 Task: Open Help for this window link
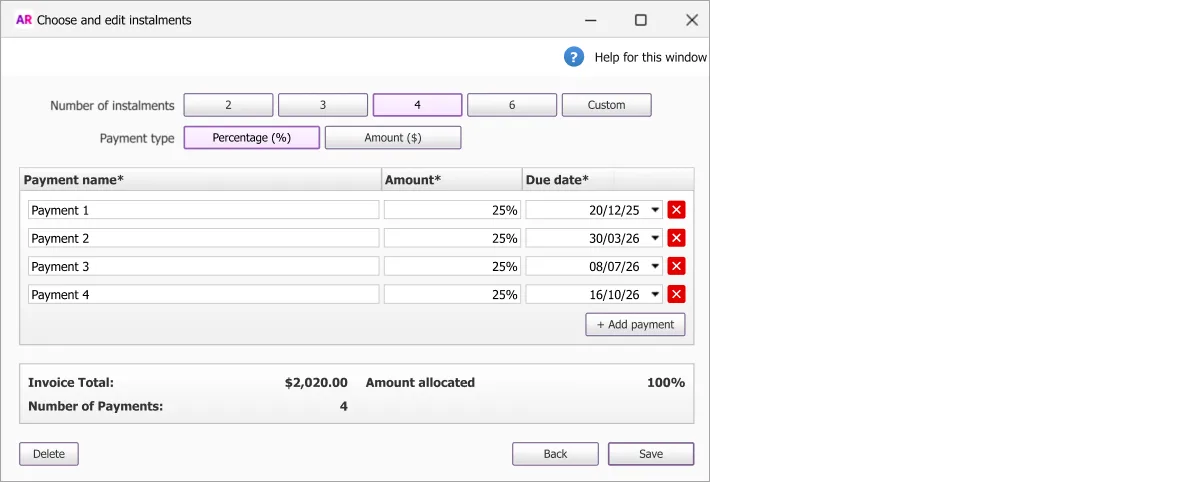pyautogui.click(x=650, y=58)
